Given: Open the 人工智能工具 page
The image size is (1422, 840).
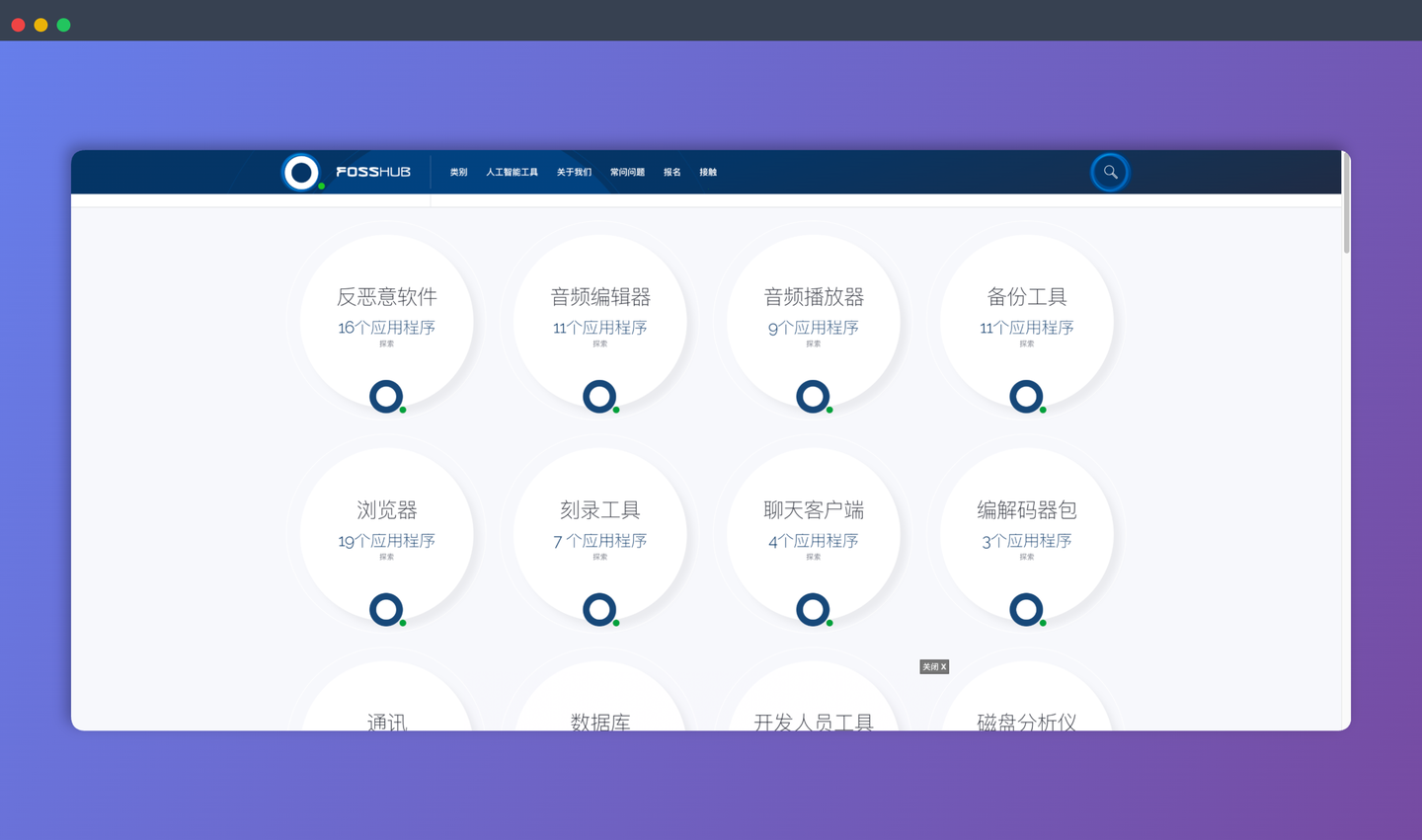Looking at the screenshot, I should 512,172.
